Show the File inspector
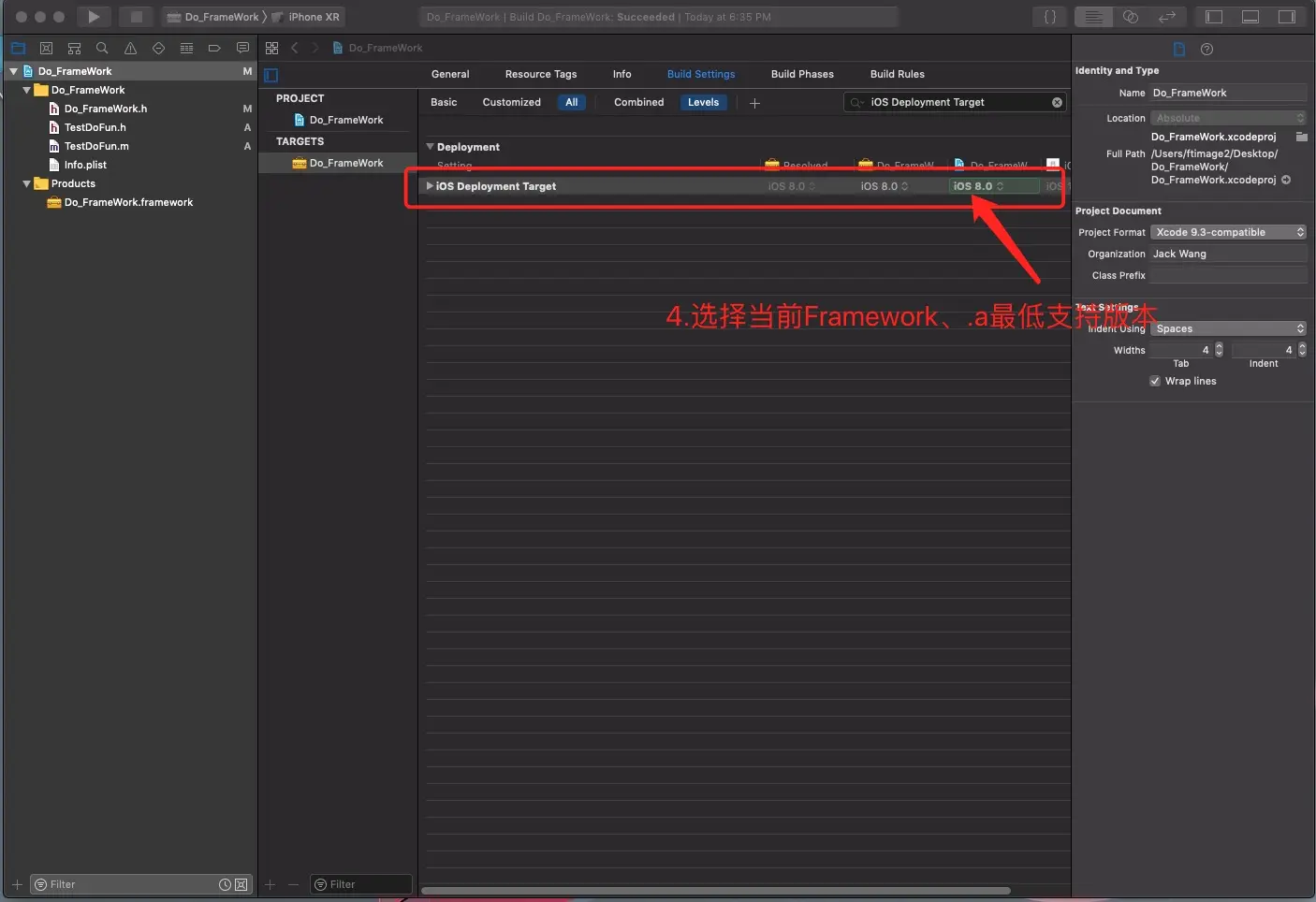 click(1179, 49)
